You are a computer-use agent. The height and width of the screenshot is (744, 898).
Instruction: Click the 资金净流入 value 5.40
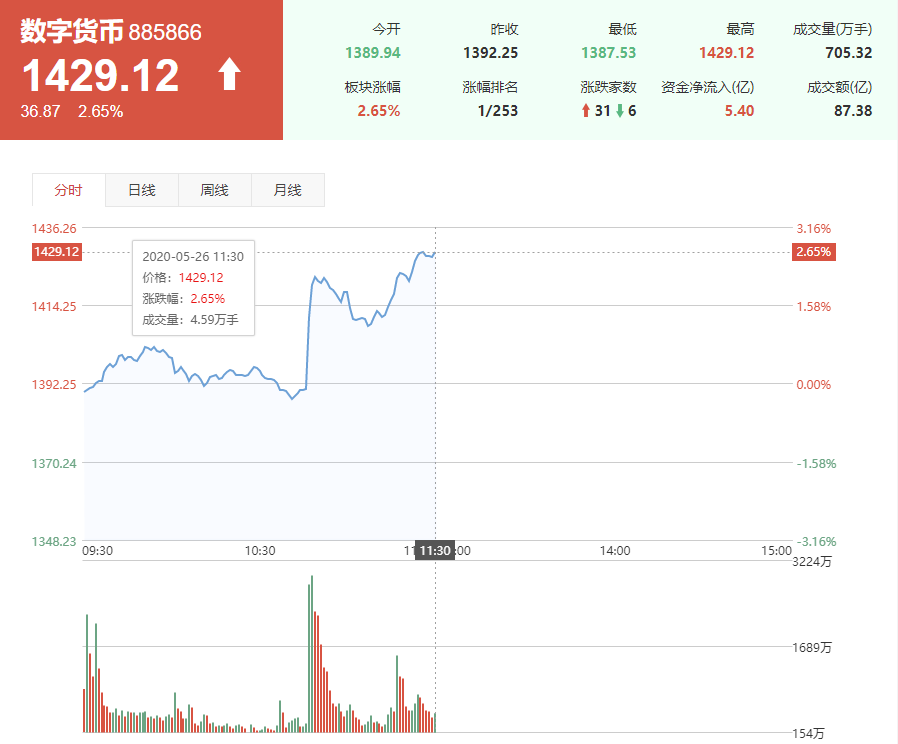739,111
